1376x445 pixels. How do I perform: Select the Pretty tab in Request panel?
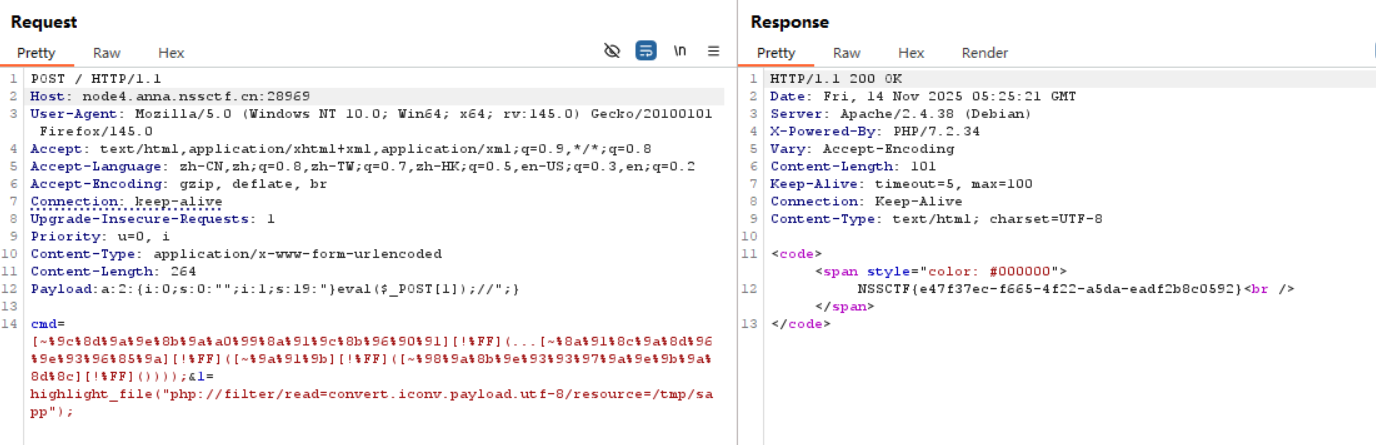click(36, 53)
